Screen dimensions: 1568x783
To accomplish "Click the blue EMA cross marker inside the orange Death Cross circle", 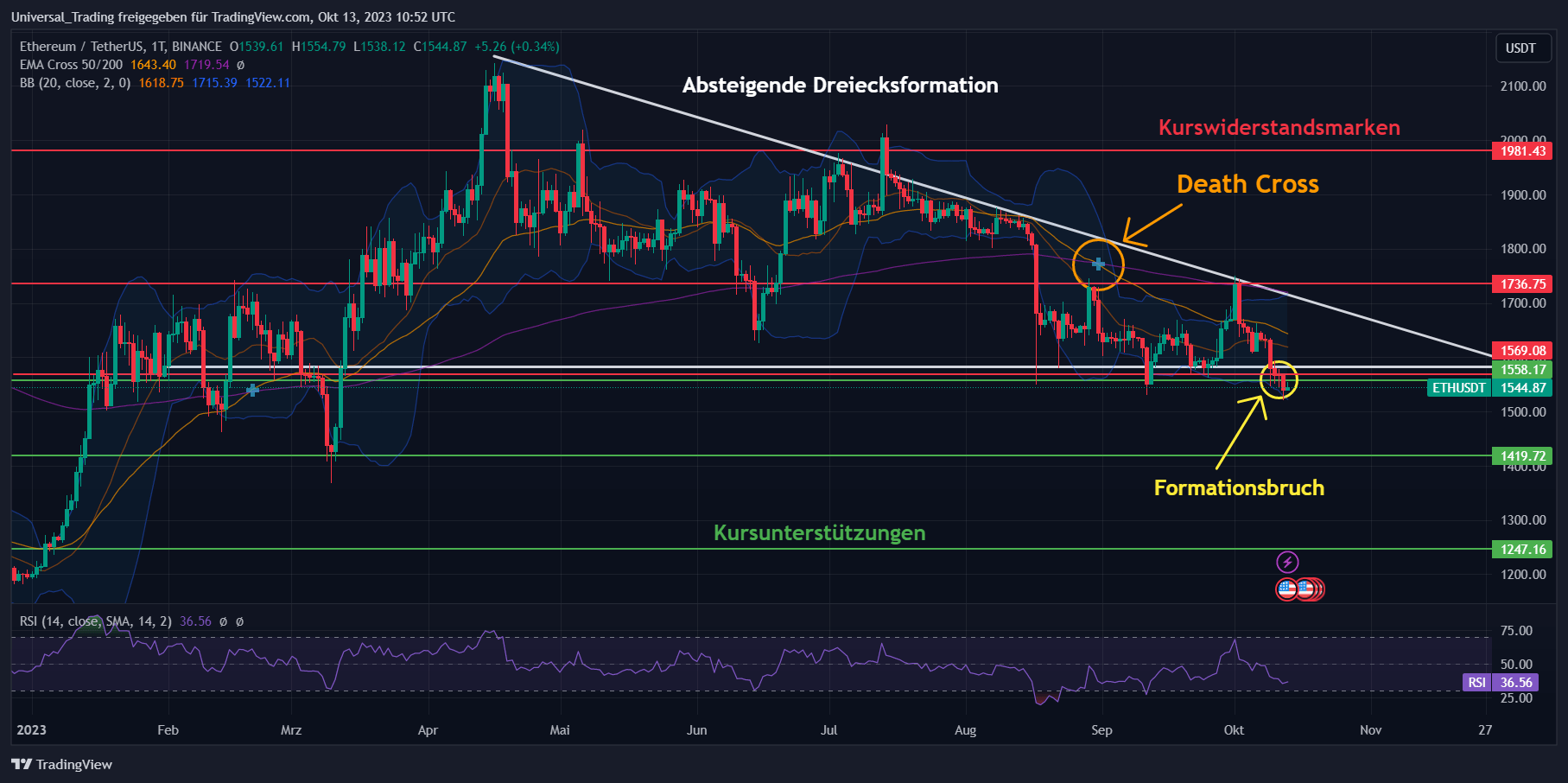I will tap(1098, 264).
